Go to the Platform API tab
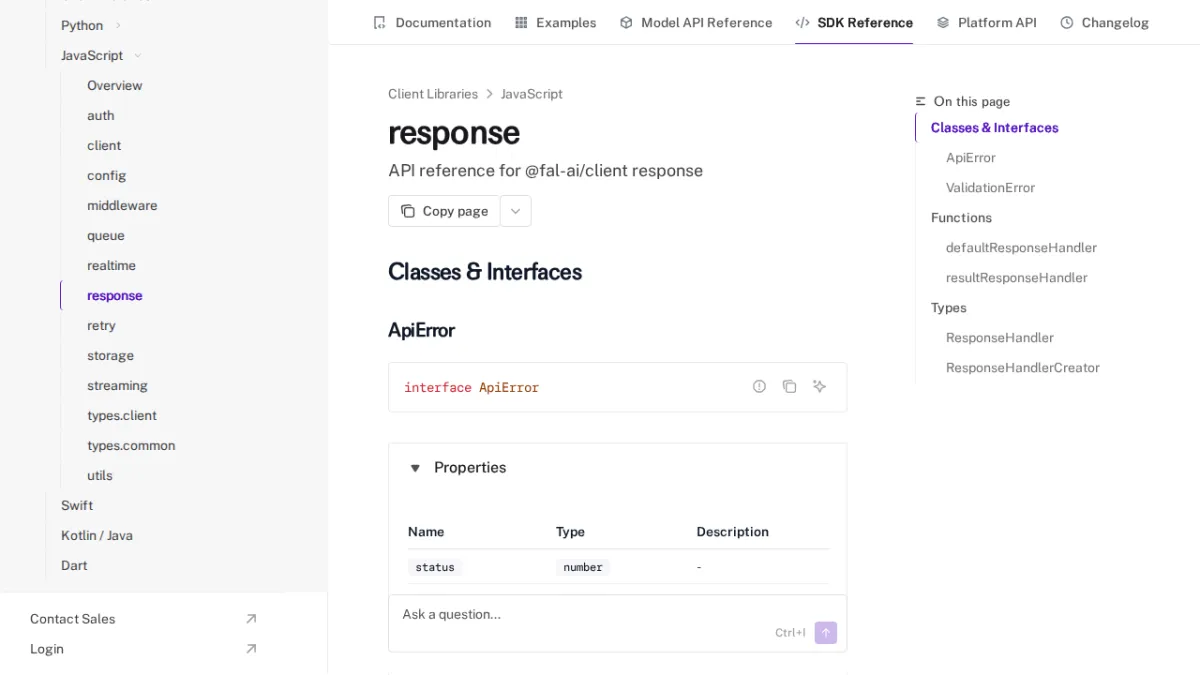Screen dimensions: 1200x675 coord(986,22)
